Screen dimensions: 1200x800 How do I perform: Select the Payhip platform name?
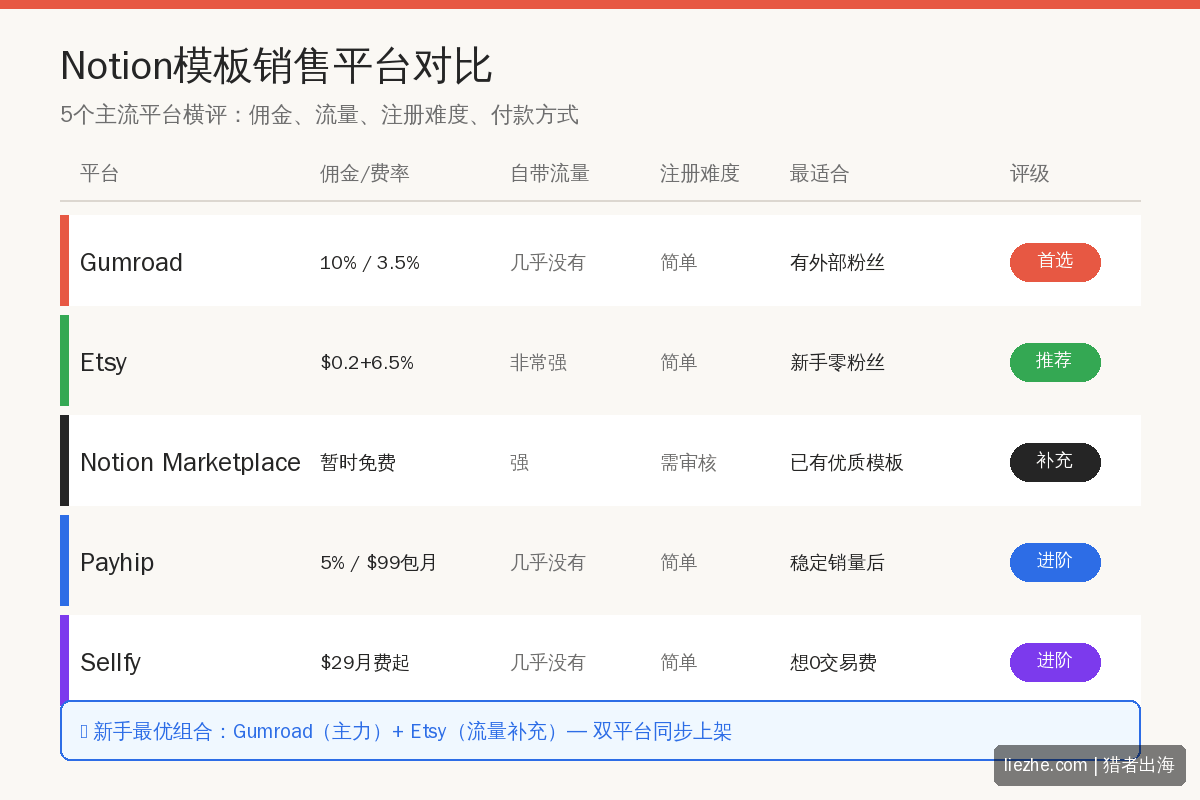117,562
